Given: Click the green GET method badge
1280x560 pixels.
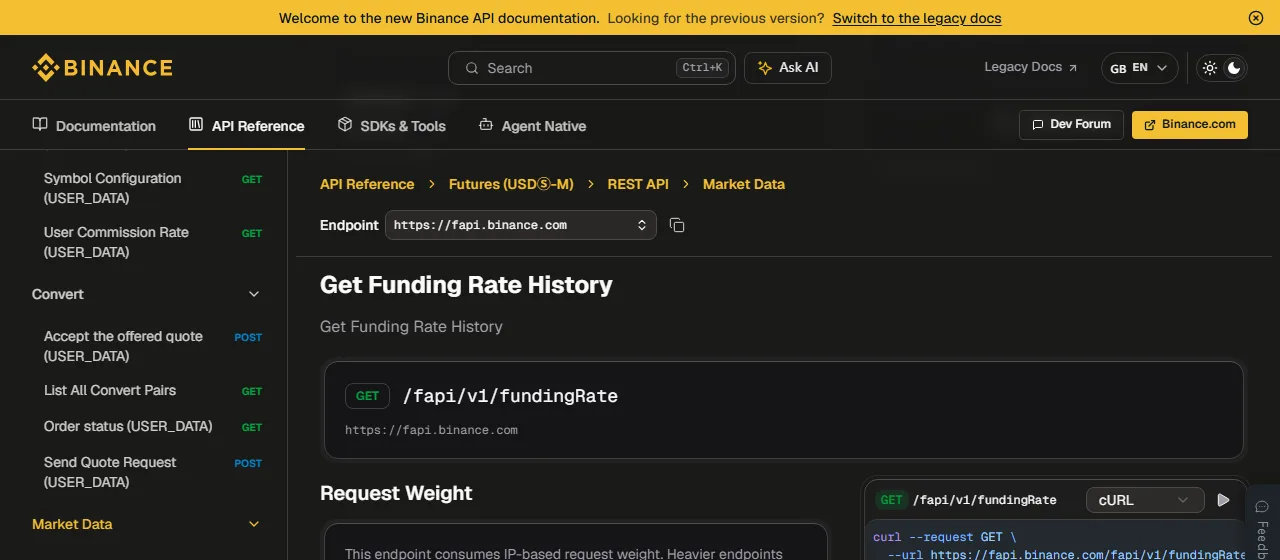Looking at the screenshot, I should click(367, 396).
